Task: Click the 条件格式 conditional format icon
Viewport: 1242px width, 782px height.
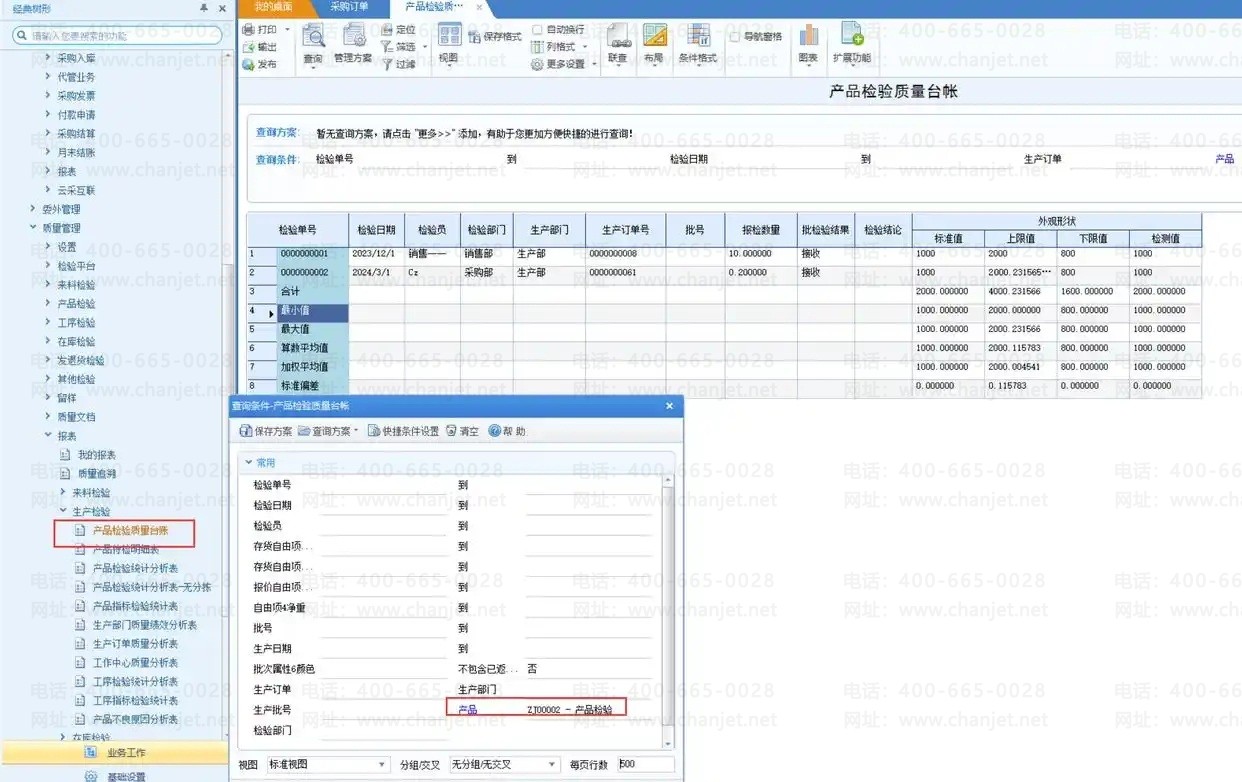Action: tap(697, 45)
